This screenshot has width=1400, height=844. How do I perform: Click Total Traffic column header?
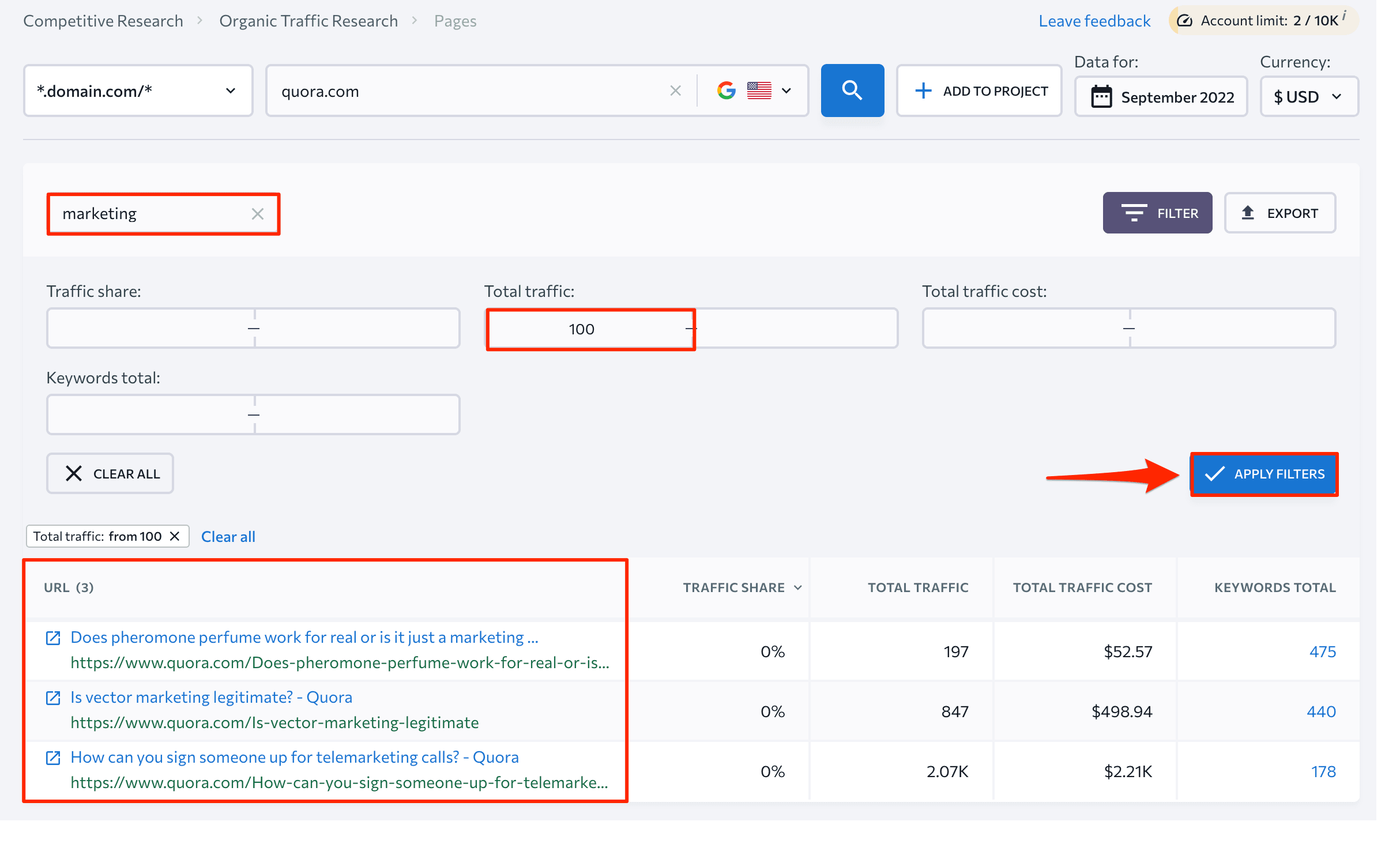pos(918,587)
